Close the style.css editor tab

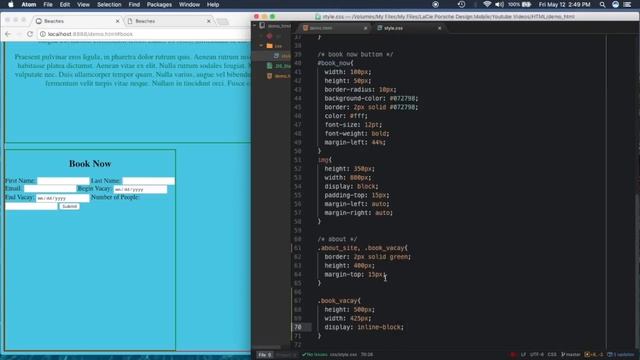(440, 28)
